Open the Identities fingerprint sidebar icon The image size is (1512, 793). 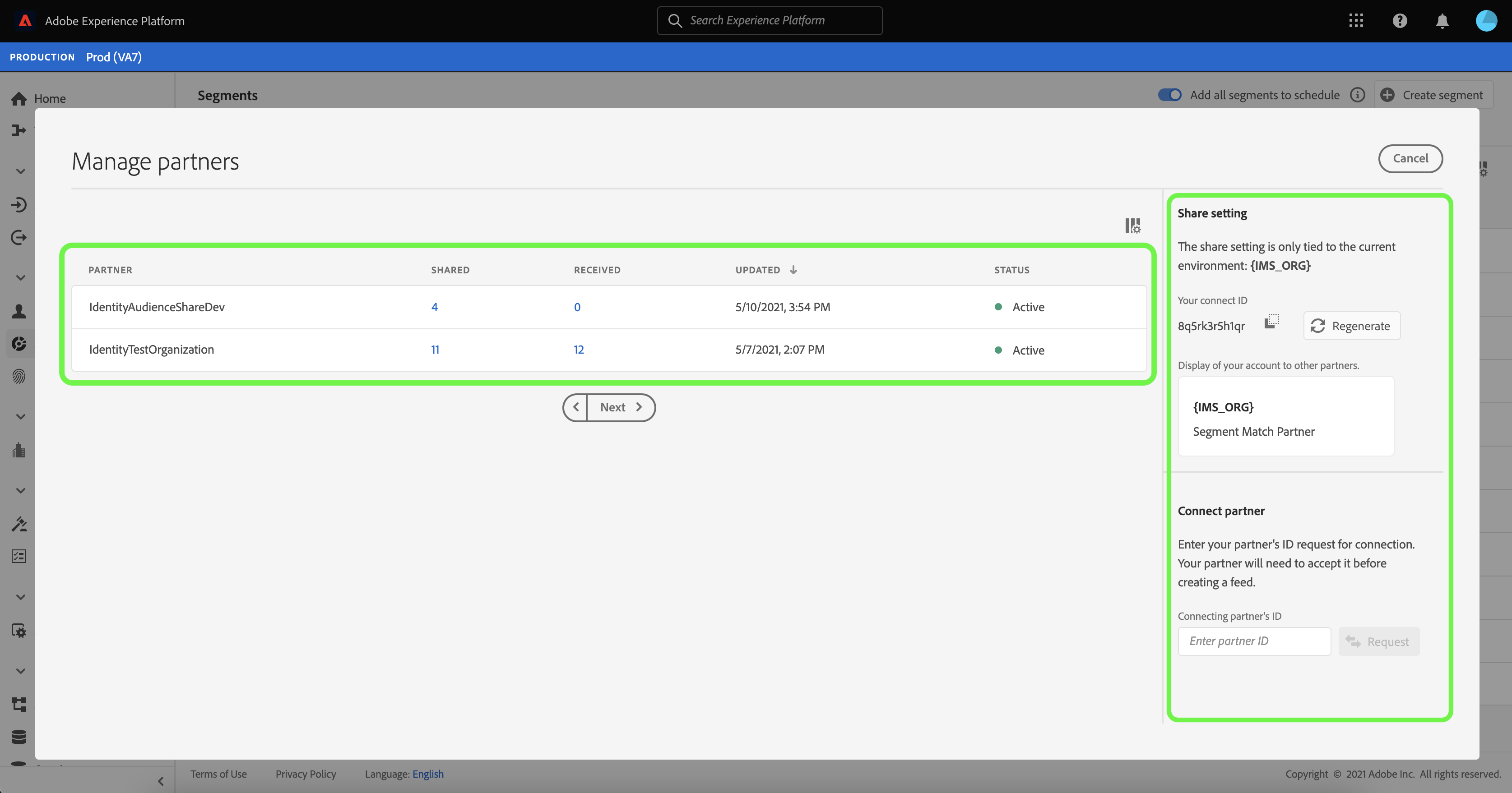click(19, 377)
